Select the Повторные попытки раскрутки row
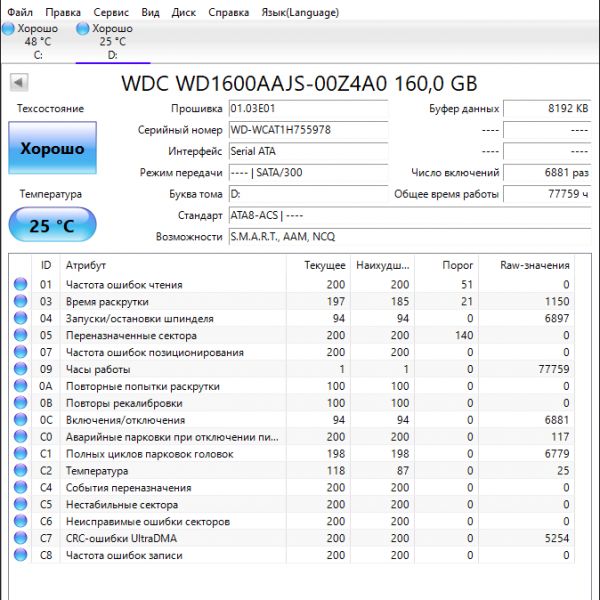The image size is (600, 600). (292, 386)
